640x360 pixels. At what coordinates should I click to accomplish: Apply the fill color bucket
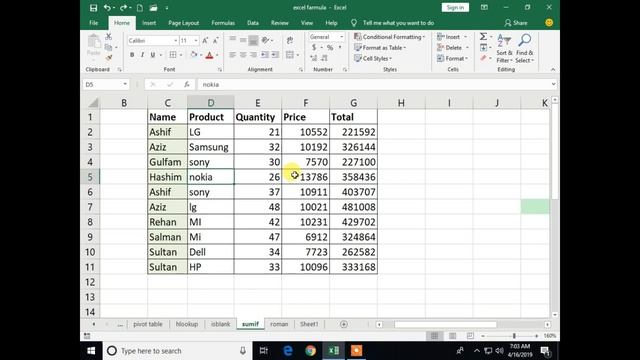tap(193, 55)
